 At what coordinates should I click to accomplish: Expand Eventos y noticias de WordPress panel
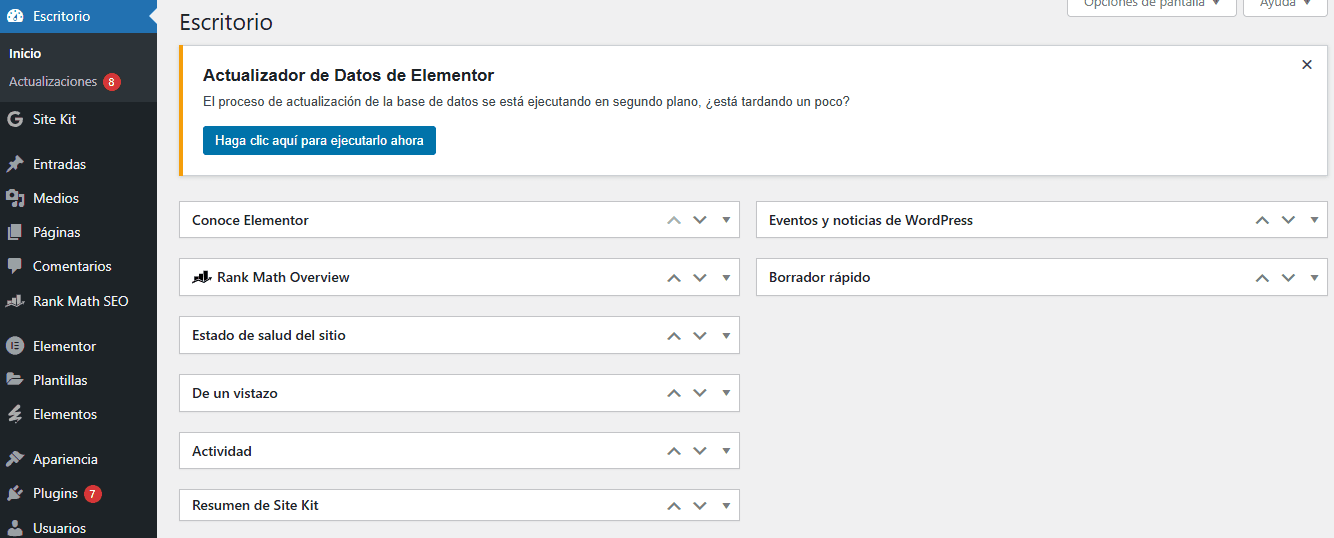pyautogui.click(x=1314, y=220)
